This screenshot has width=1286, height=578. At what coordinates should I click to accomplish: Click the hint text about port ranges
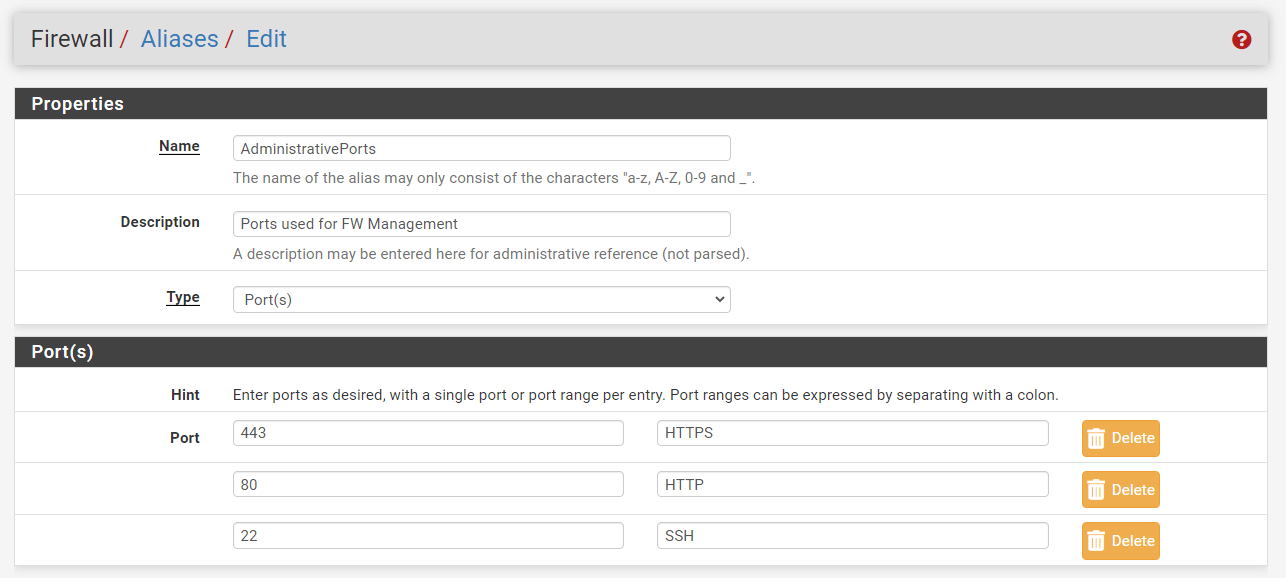tap(645, 395)
